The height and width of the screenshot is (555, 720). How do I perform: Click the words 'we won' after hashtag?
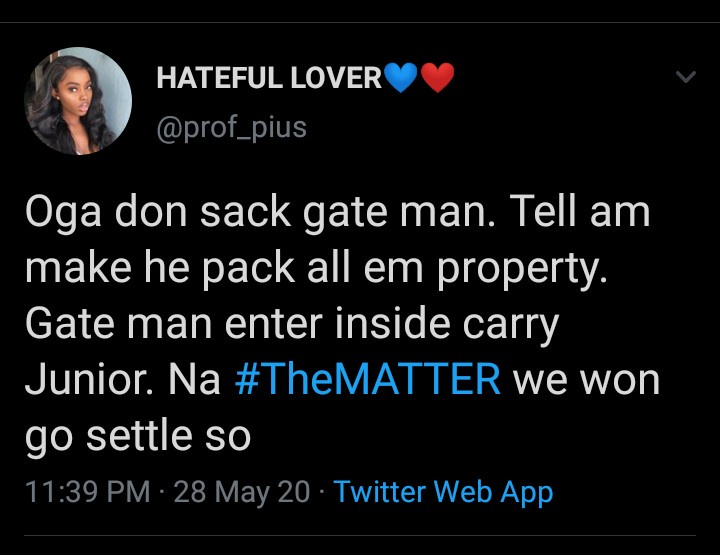[586, 380]
